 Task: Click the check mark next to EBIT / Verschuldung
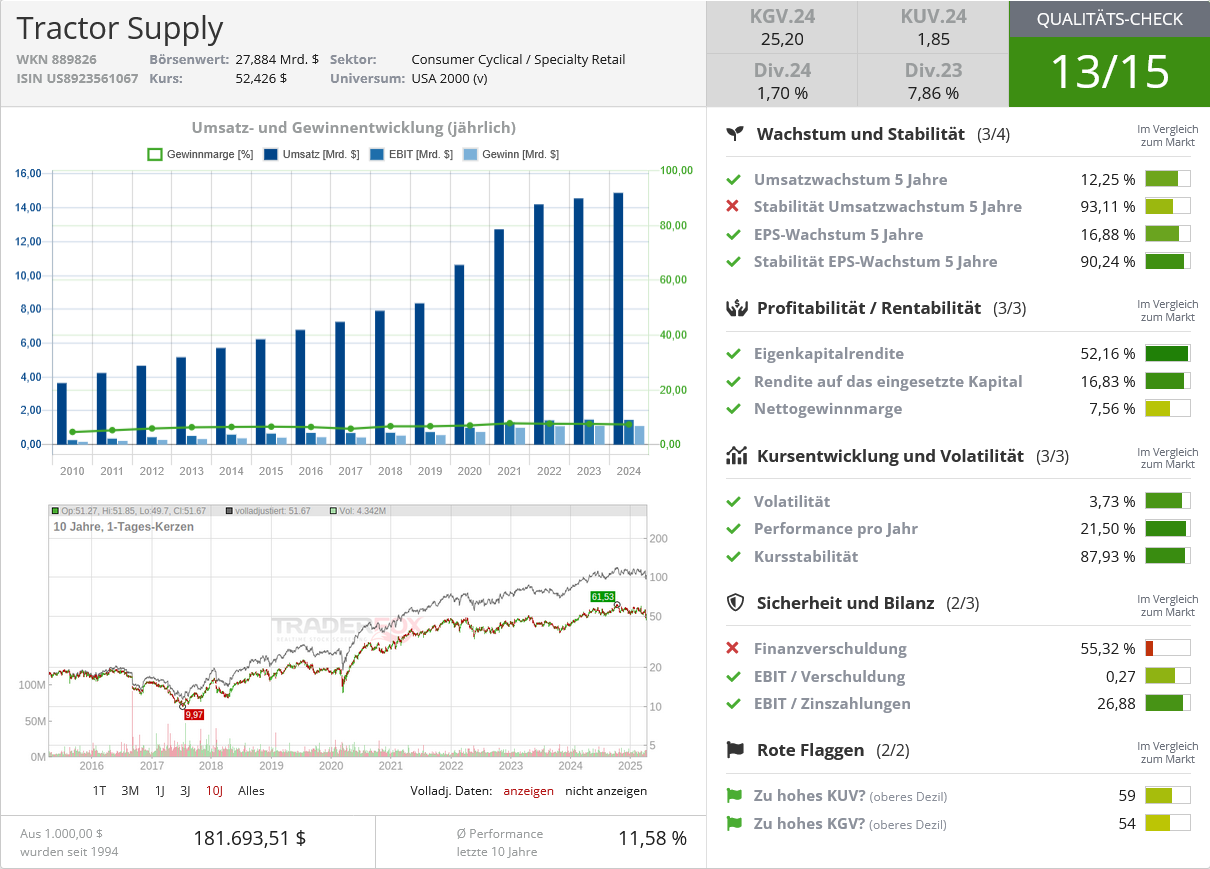733,677
